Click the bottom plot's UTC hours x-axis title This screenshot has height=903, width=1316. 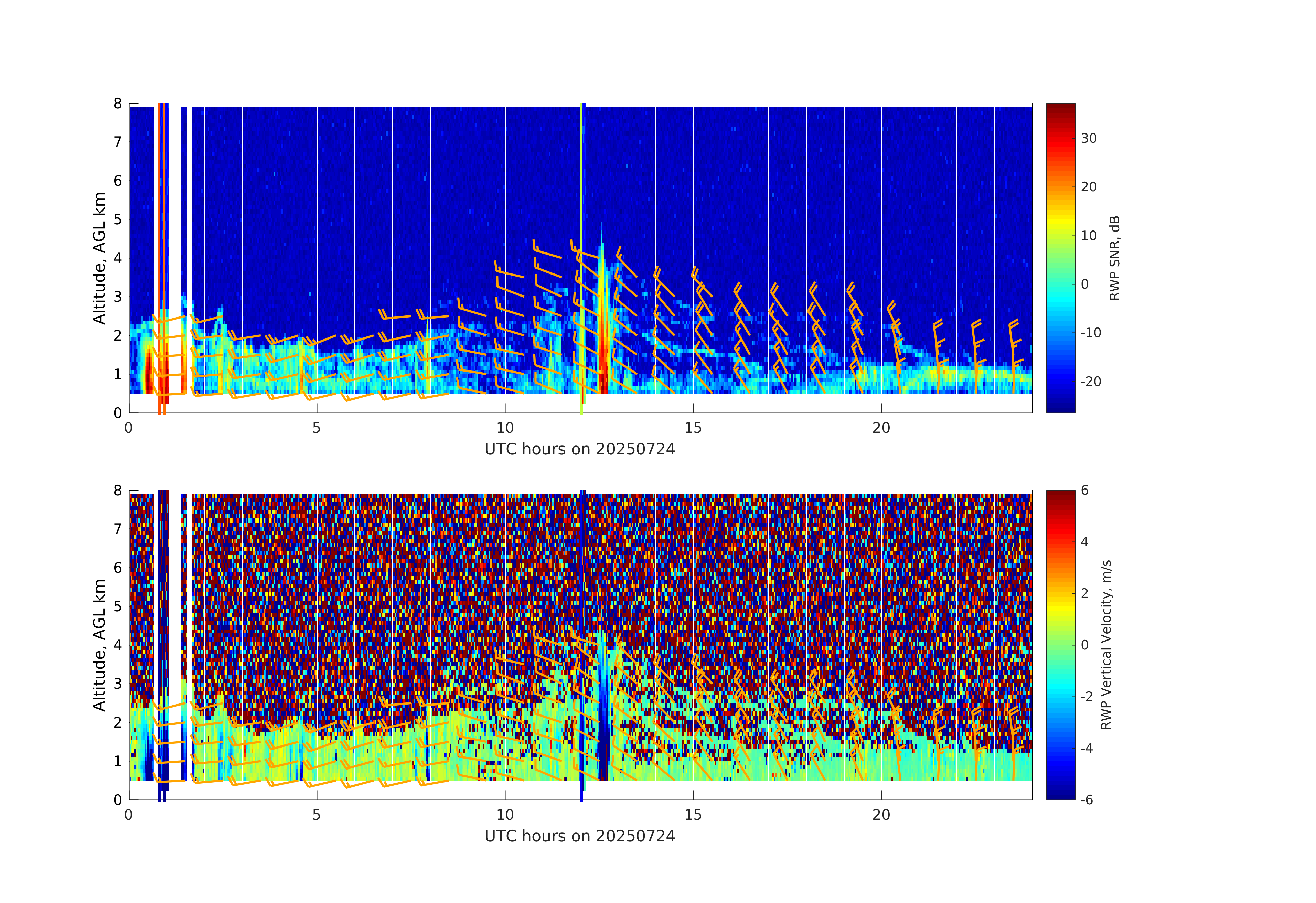click(580, 836)
